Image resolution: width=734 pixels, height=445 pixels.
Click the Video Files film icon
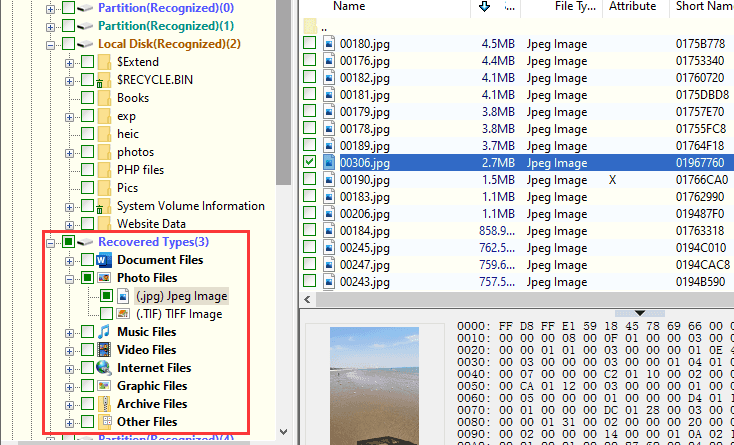(x=105, y=350)
